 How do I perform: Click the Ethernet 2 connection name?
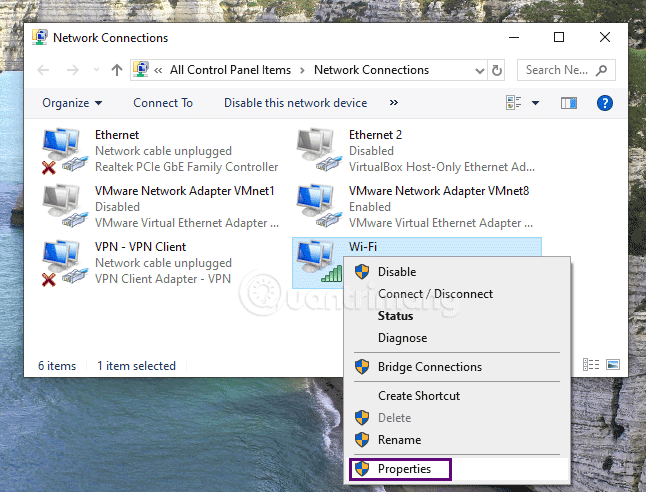pyautogui.click(x=375, y=135)
